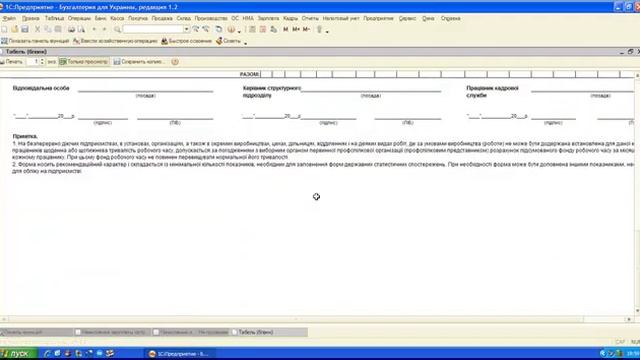Open the Отчеты menu
The width and height of the screenshot is (640, 360).
310,18
